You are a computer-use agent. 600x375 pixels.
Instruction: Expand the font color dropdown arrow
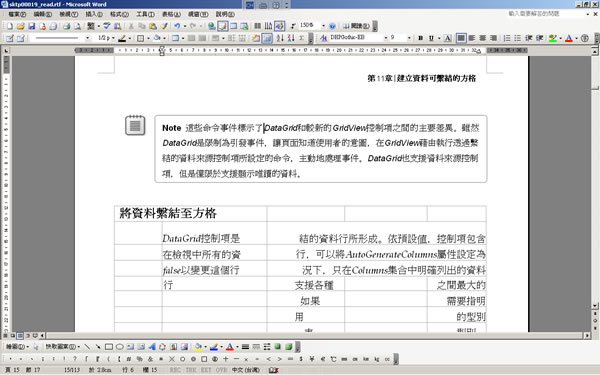click(x=576, y=38)
